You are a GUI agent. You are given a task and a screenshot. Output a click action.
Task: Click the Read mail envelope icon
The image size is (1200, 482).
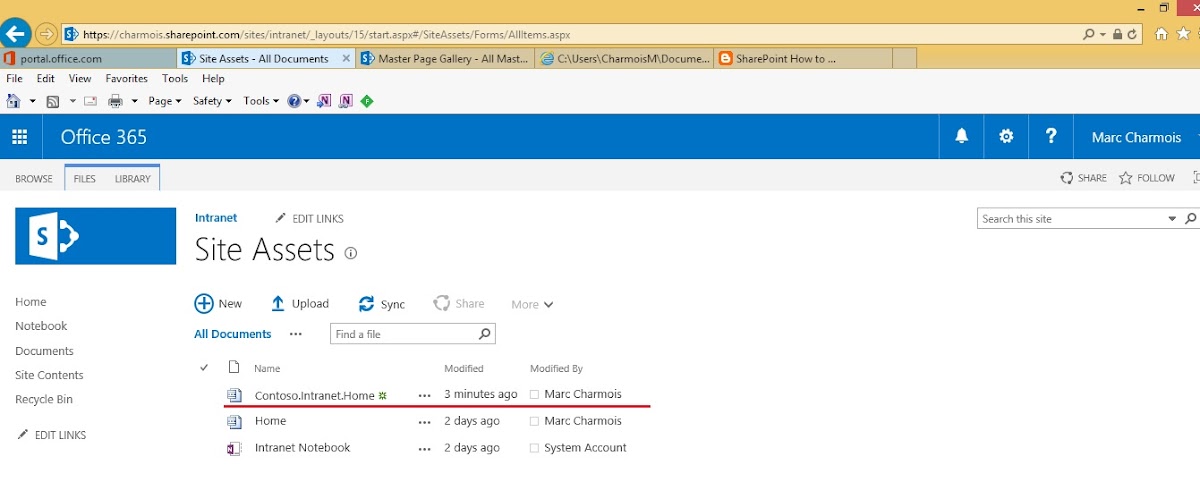90,101
